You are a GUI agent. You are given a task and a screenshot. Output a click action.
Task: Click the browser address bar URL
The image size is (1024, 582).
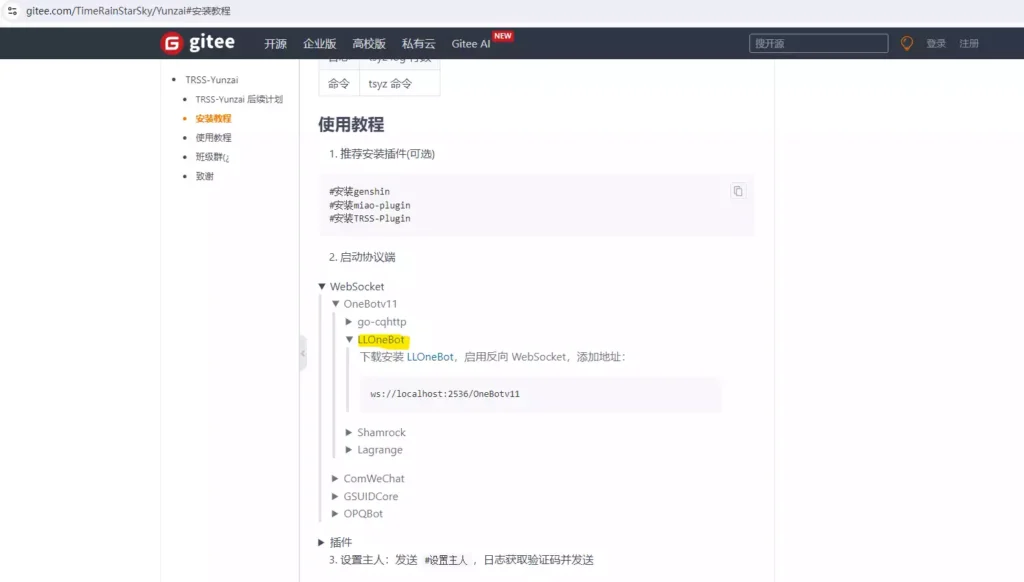click(128, 10)
